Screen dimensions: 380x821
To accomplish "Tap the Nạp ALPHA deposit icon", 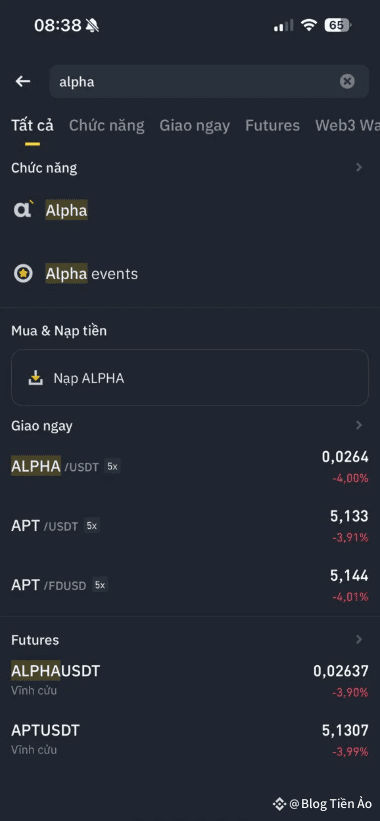I will (35, 378).
